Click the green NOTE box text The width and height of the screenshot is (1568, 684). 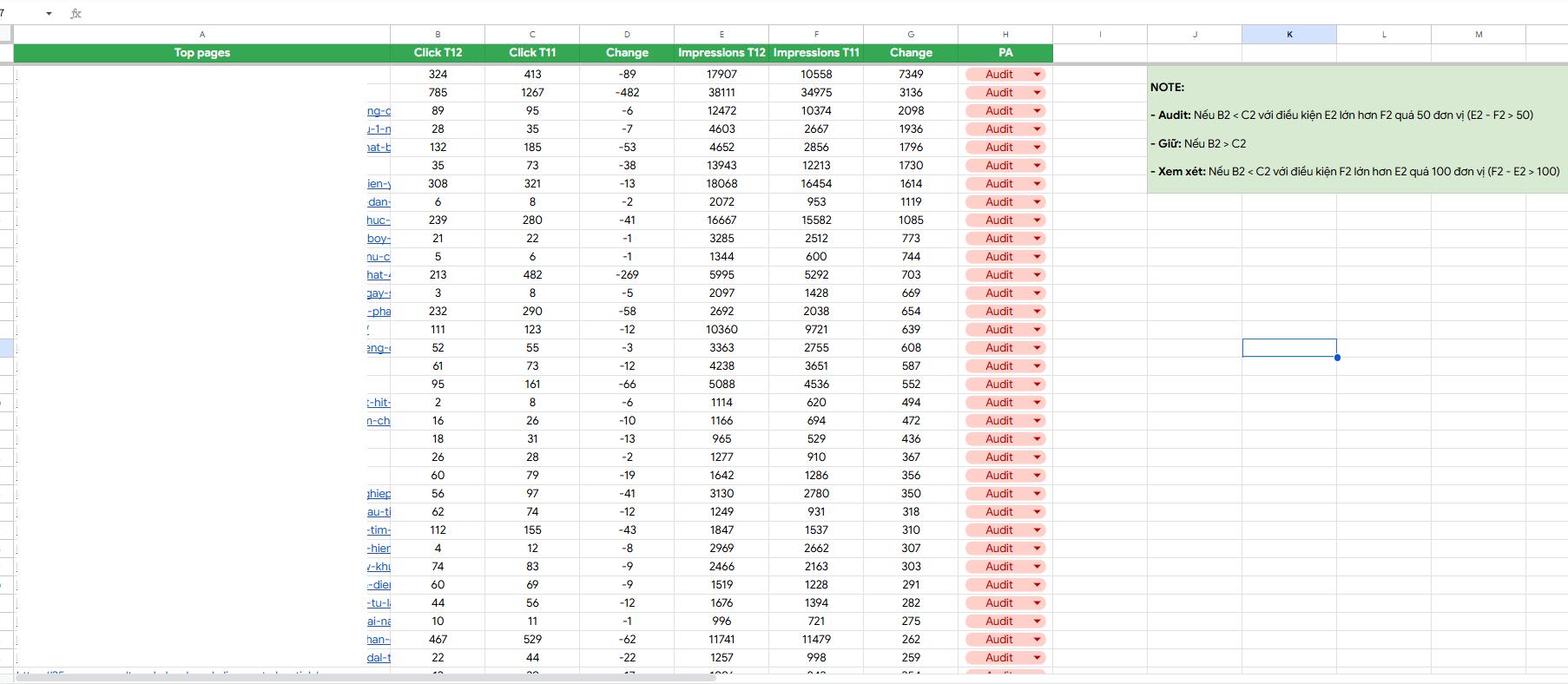pyautogui.click(x=1357, y=129)
